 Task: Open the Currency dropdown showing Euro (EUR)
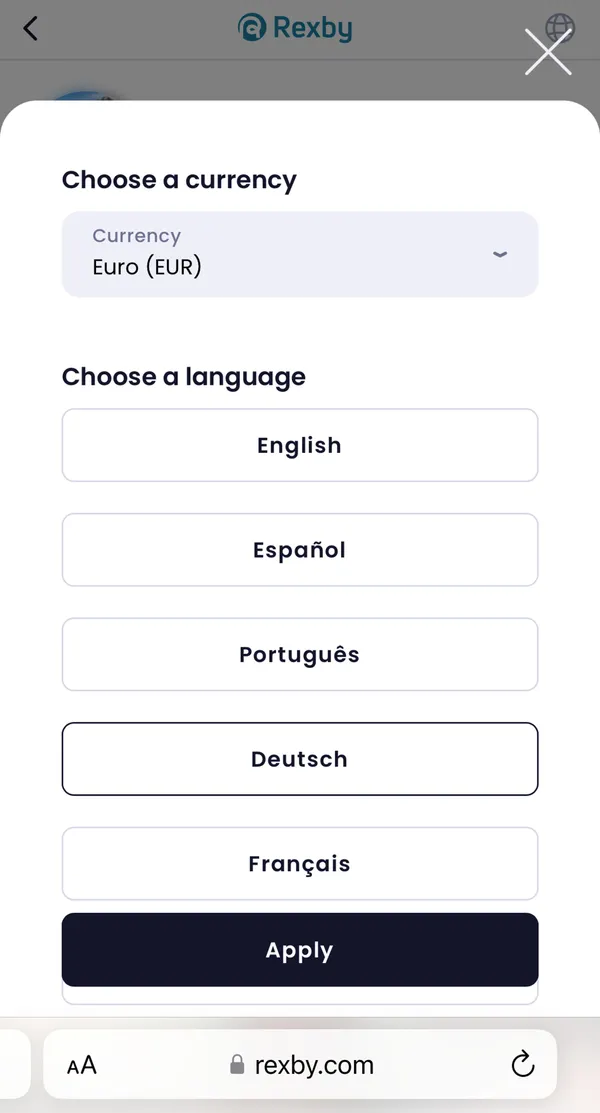coord(299,254)
